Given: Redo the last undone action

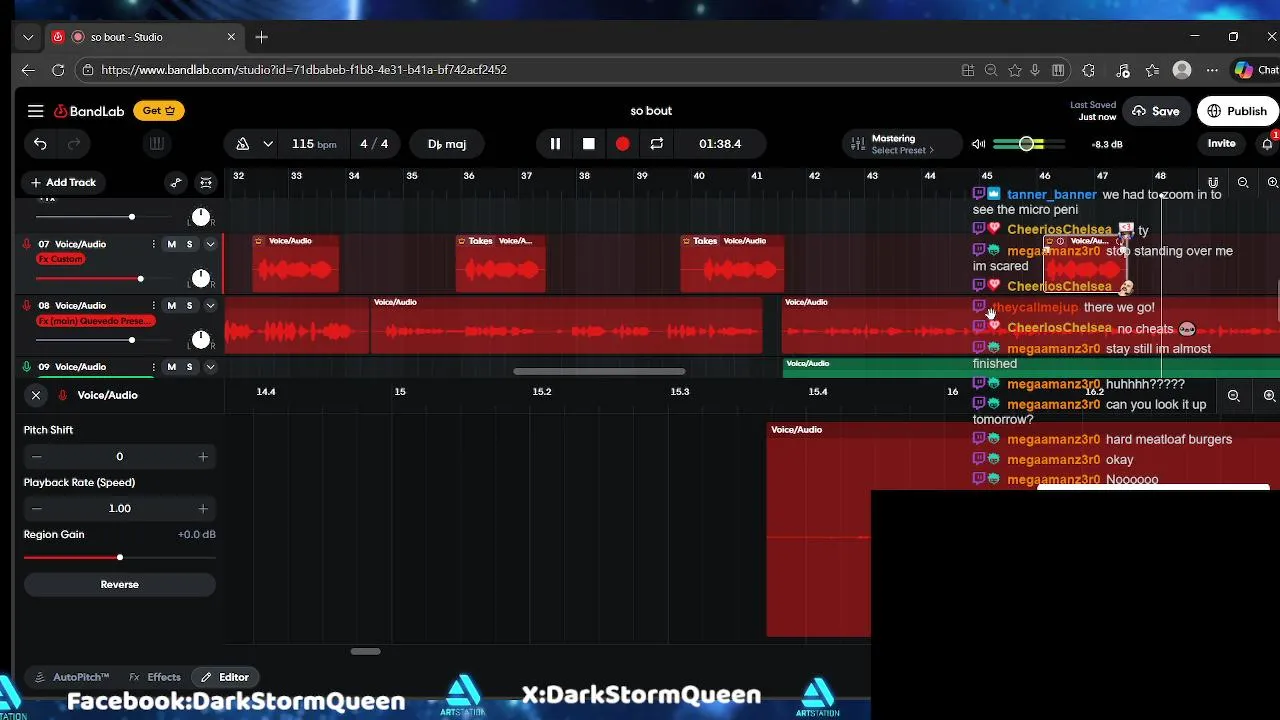Looking at the screenshot, I should pos(73,144).
